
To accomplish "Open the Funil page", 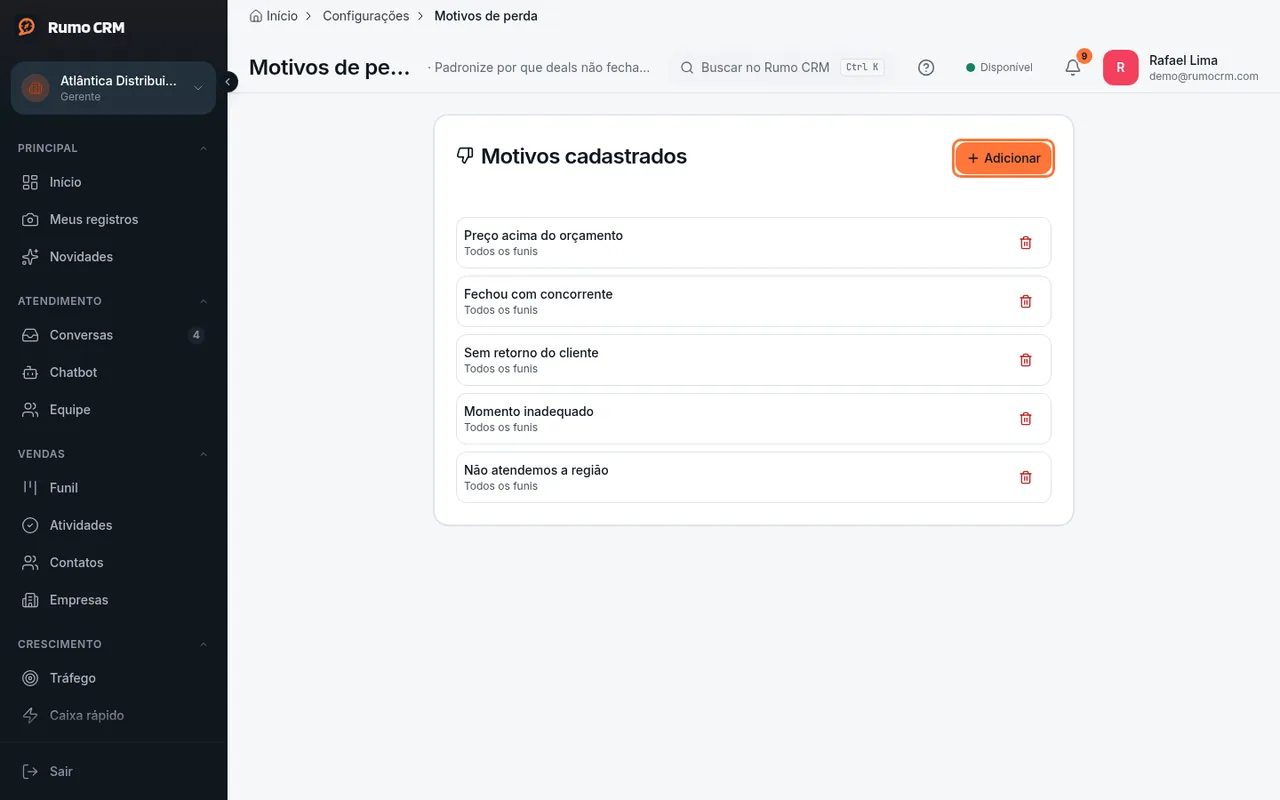I will coord(113,488).
